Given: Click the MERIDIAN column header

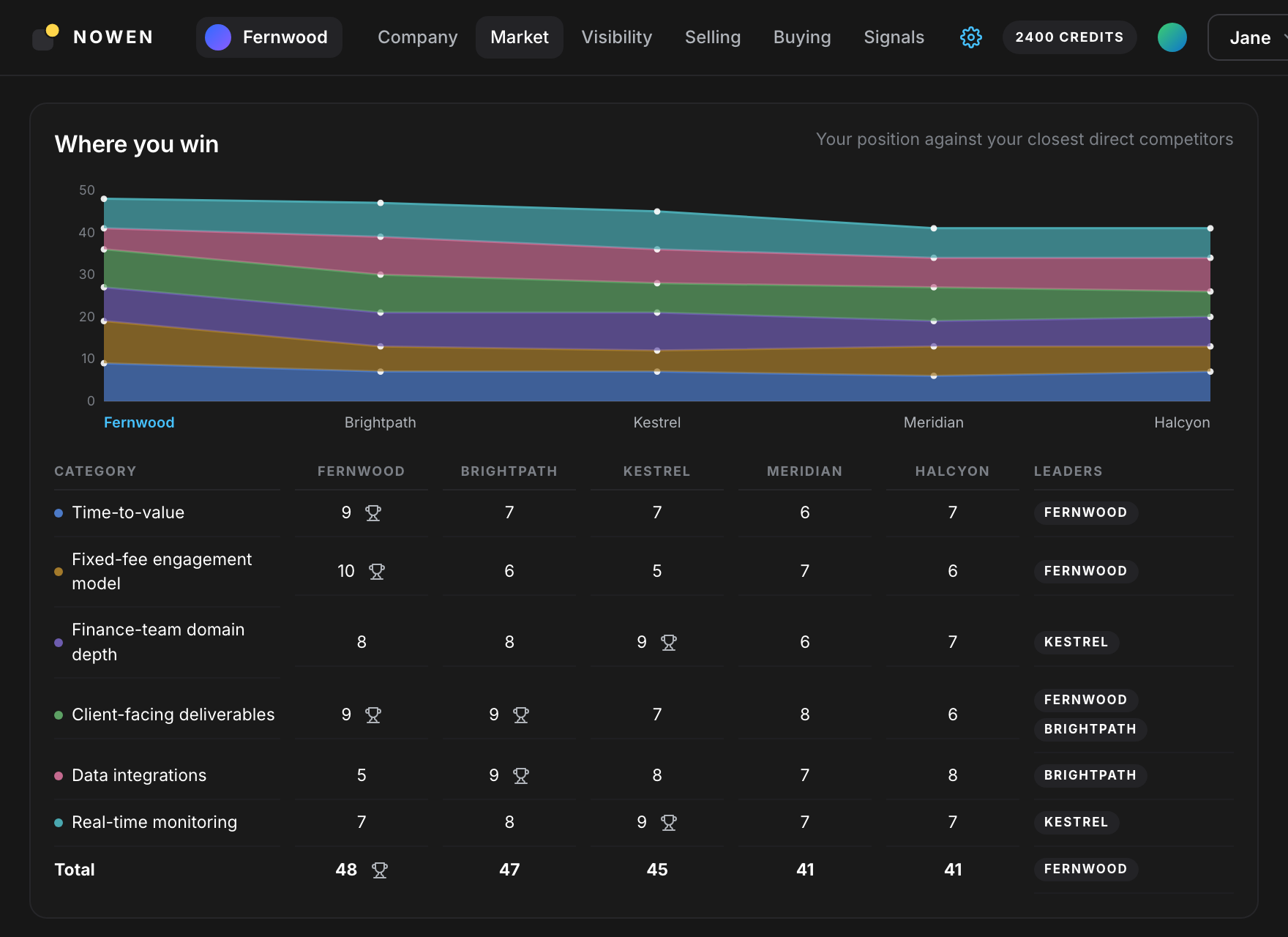Looking at the screenshot, I should click(x=805, y=471).
